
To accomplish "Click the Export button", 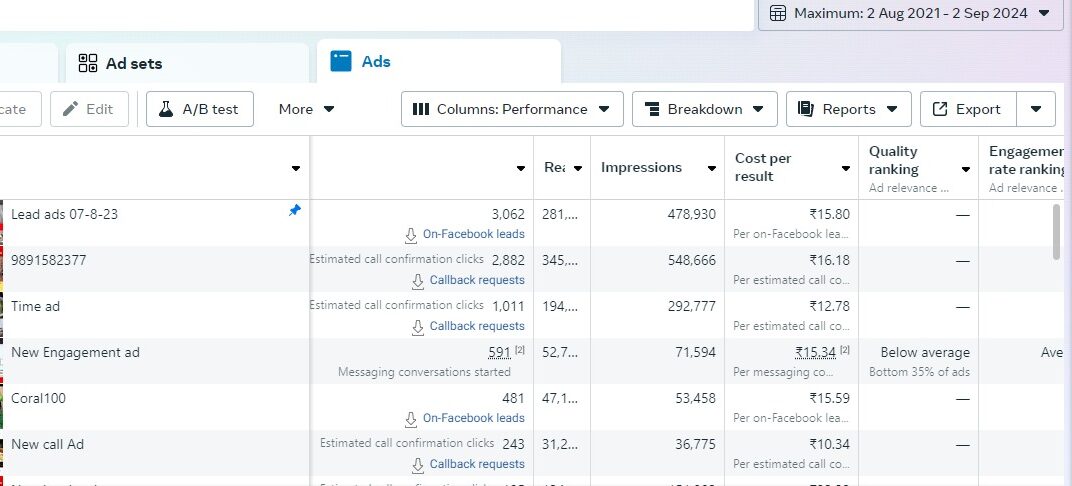I will pos(967,109).
